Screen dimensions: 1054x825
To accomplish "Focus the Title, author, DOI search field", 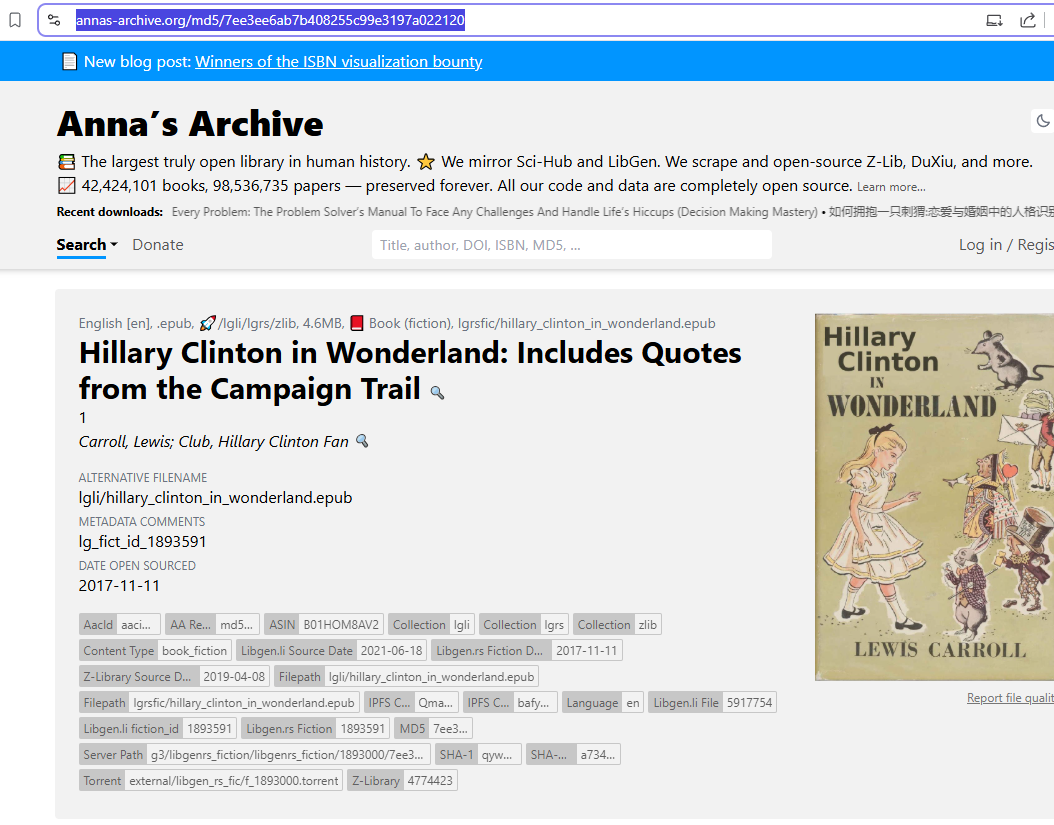I will pos(572,245).
